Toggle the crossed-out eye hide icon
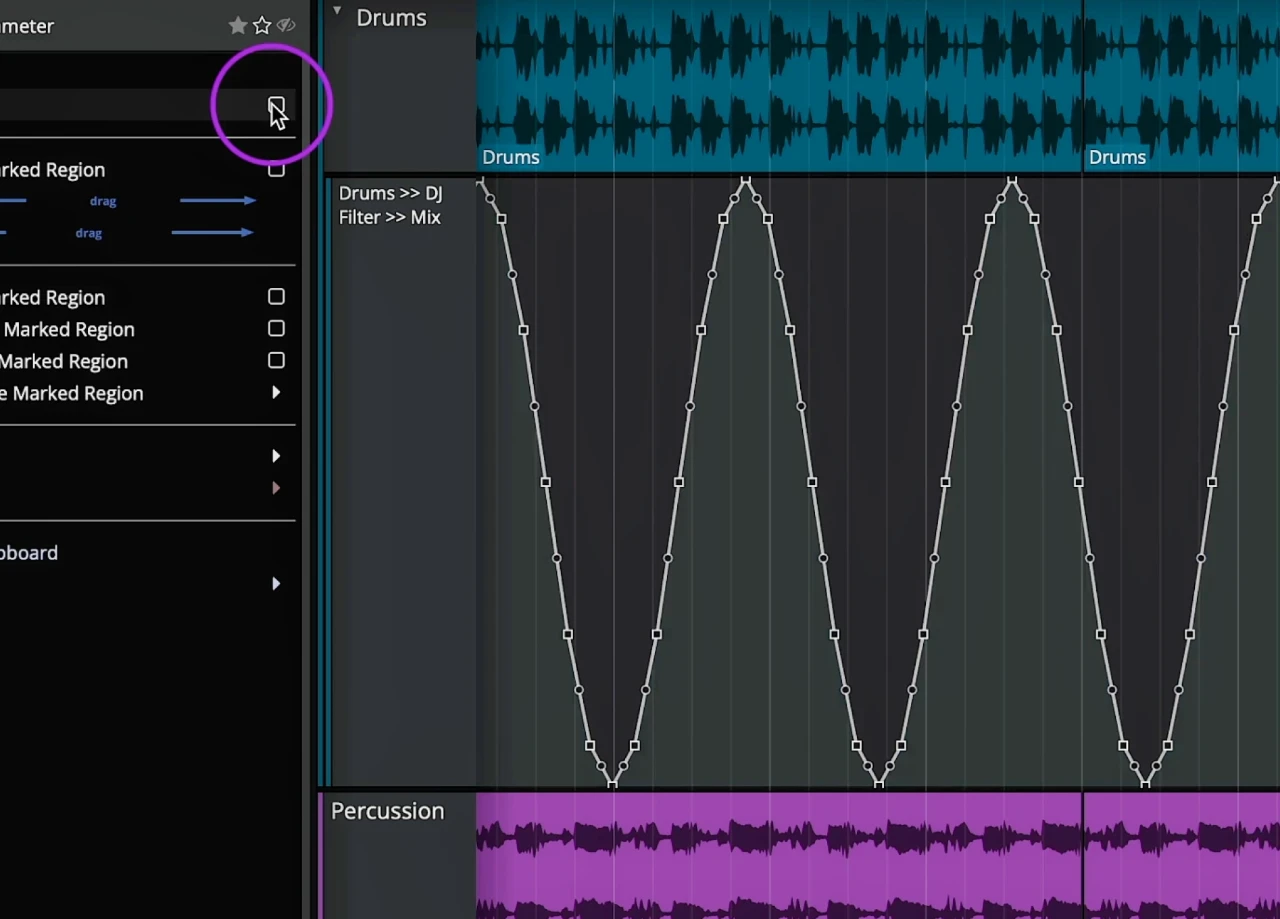1280x919 pixels. pos(286,26)
